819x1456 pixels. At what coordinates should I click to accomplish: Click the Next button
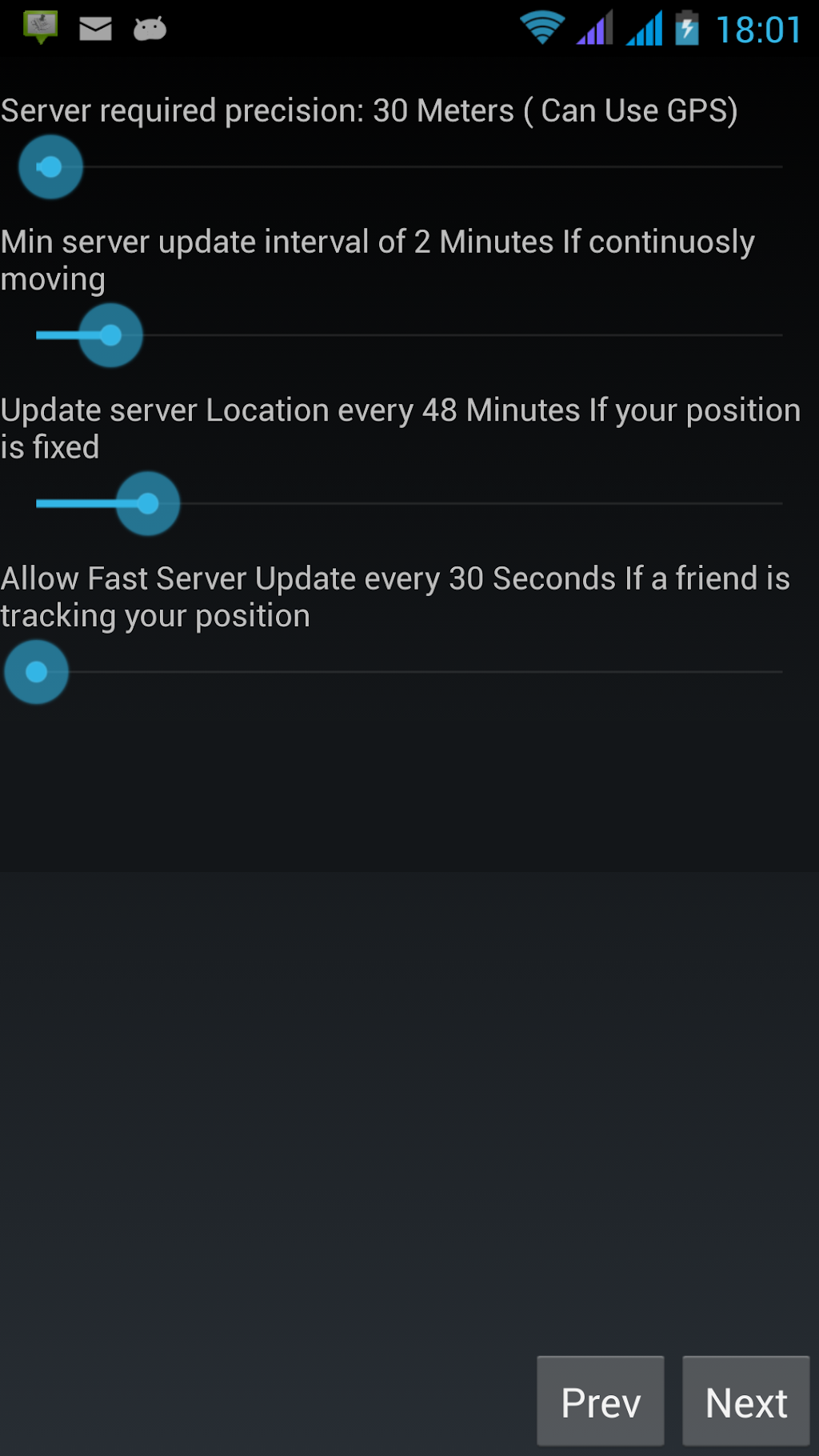746,1401
